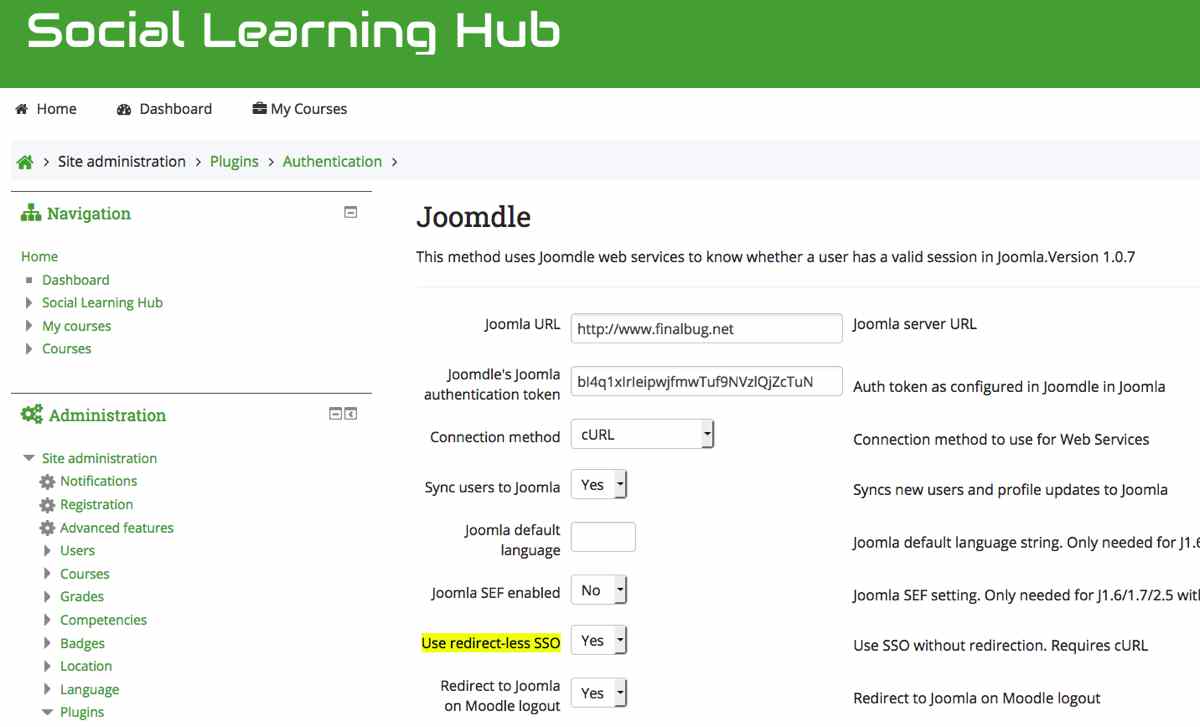Open My Courses in the top menu
Screen dimensions: 1200x727
coord(300,109)
